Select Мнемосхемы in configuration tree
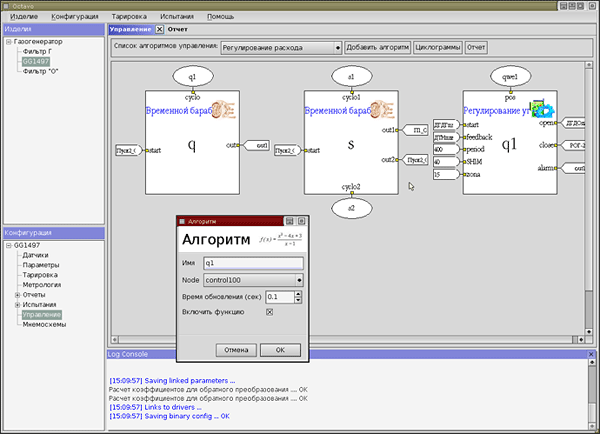The height and width of the screenshot is (434, 600). click(x=44, y=325)
